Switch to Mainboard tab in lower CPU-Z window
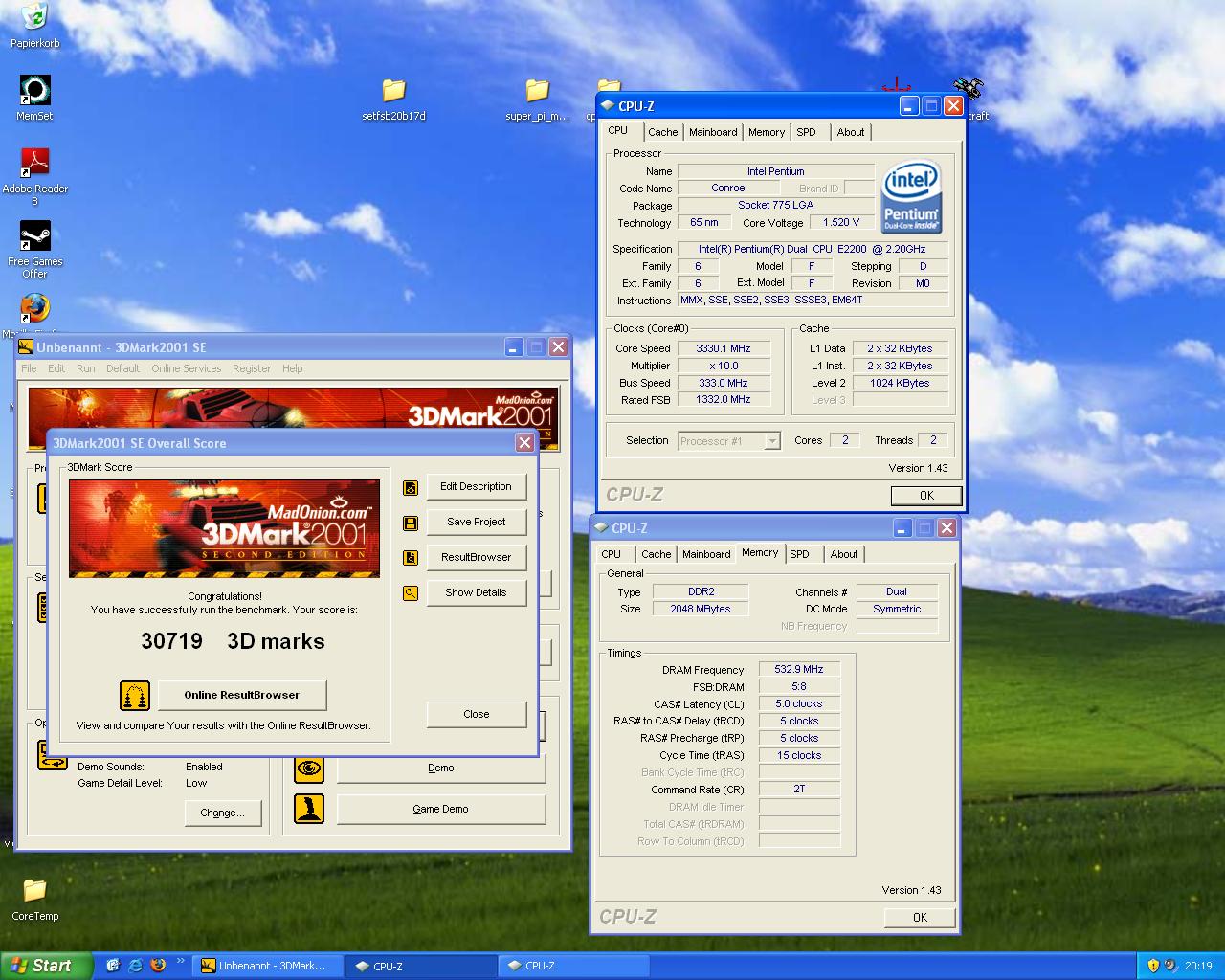The width and height of the screenshot is (1225, 980). (706, 555)
